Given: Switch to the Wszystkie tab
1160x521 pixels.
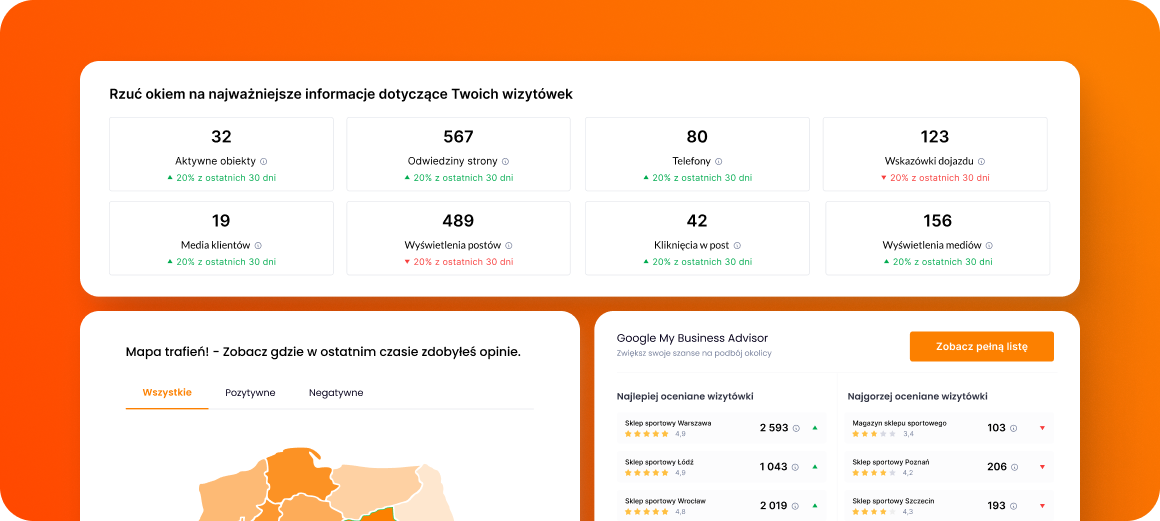Looking at the screenshot, I should [x=167, y=393].
